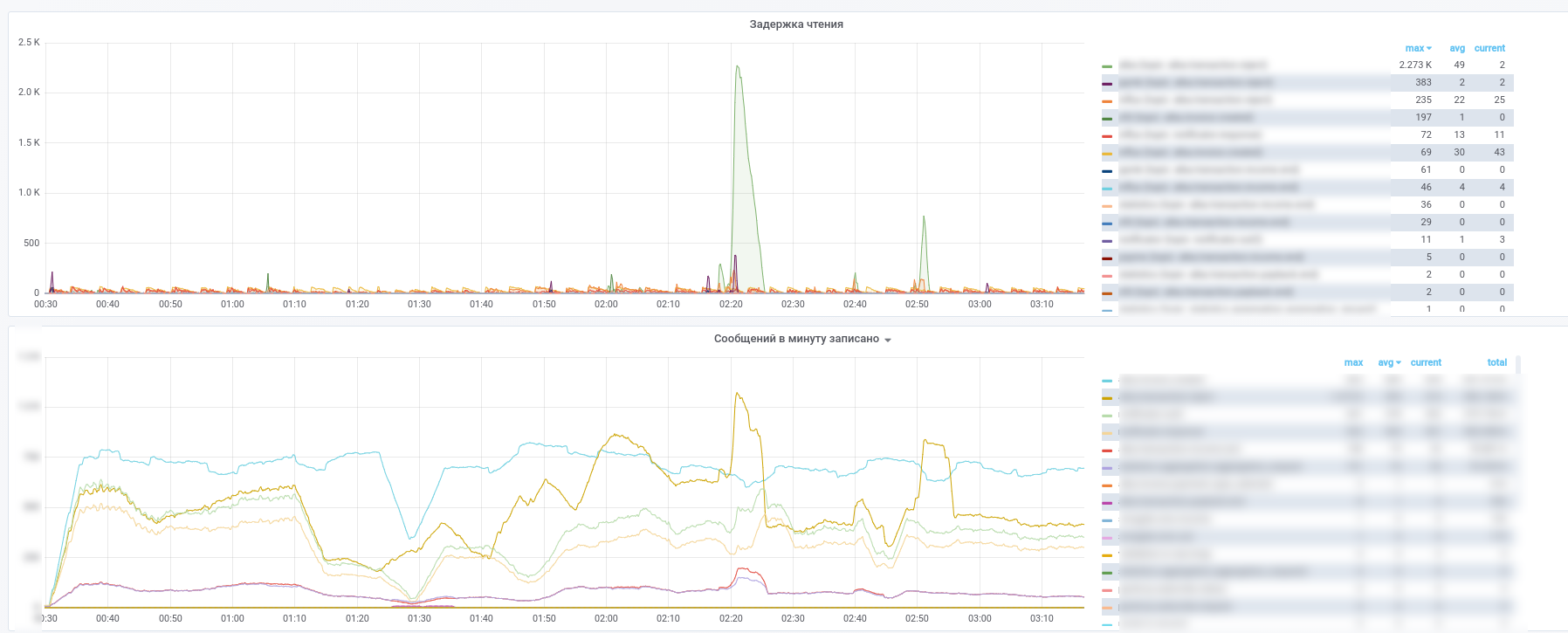Screen dimensions: 1568x633
Task: Click the '1.0 K' y-axis label in the top graph
Action: point(29,192)
